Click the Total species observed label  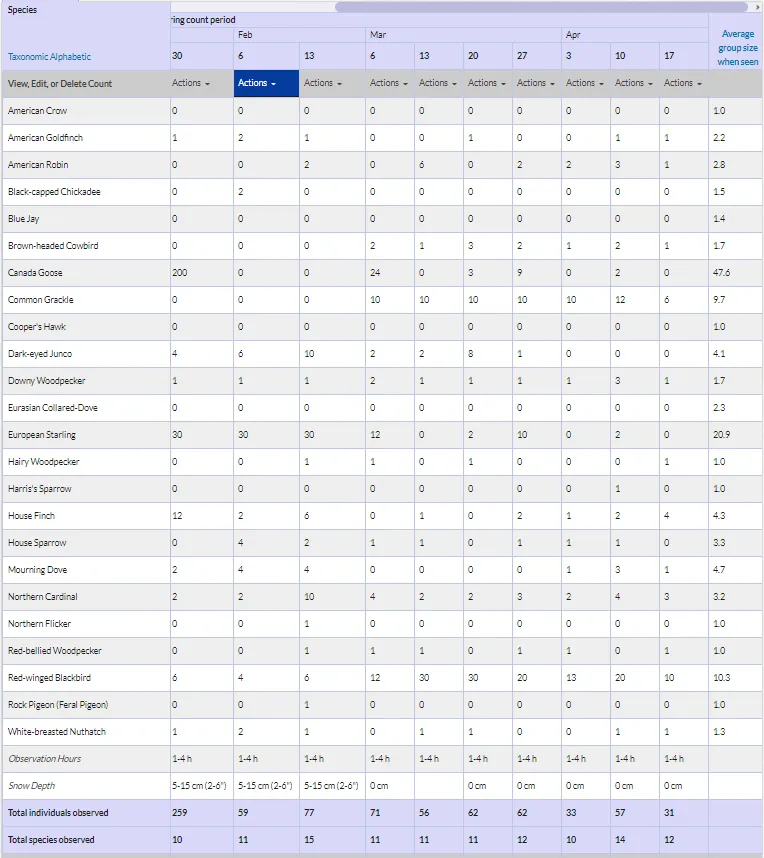click(x=51, y=840)
